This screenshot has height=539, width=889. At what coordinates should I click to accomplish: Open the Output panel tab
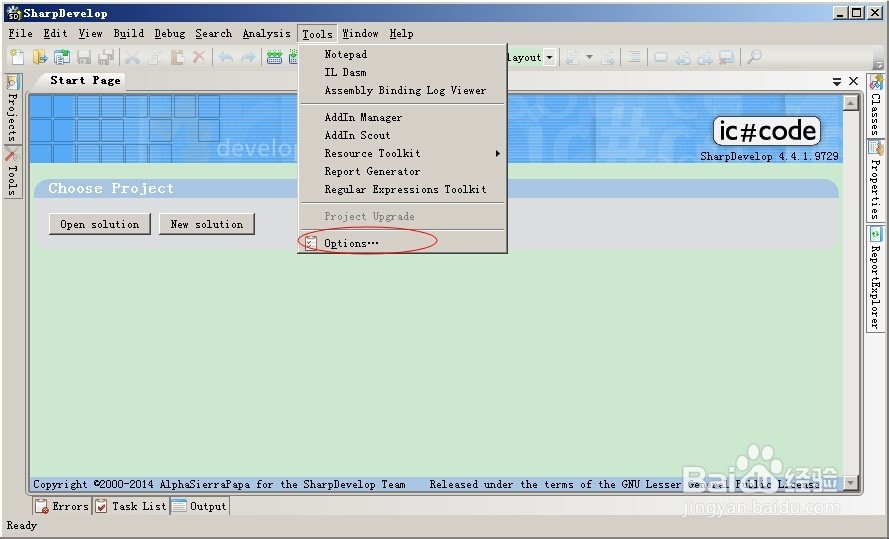[x=200, y=506]
